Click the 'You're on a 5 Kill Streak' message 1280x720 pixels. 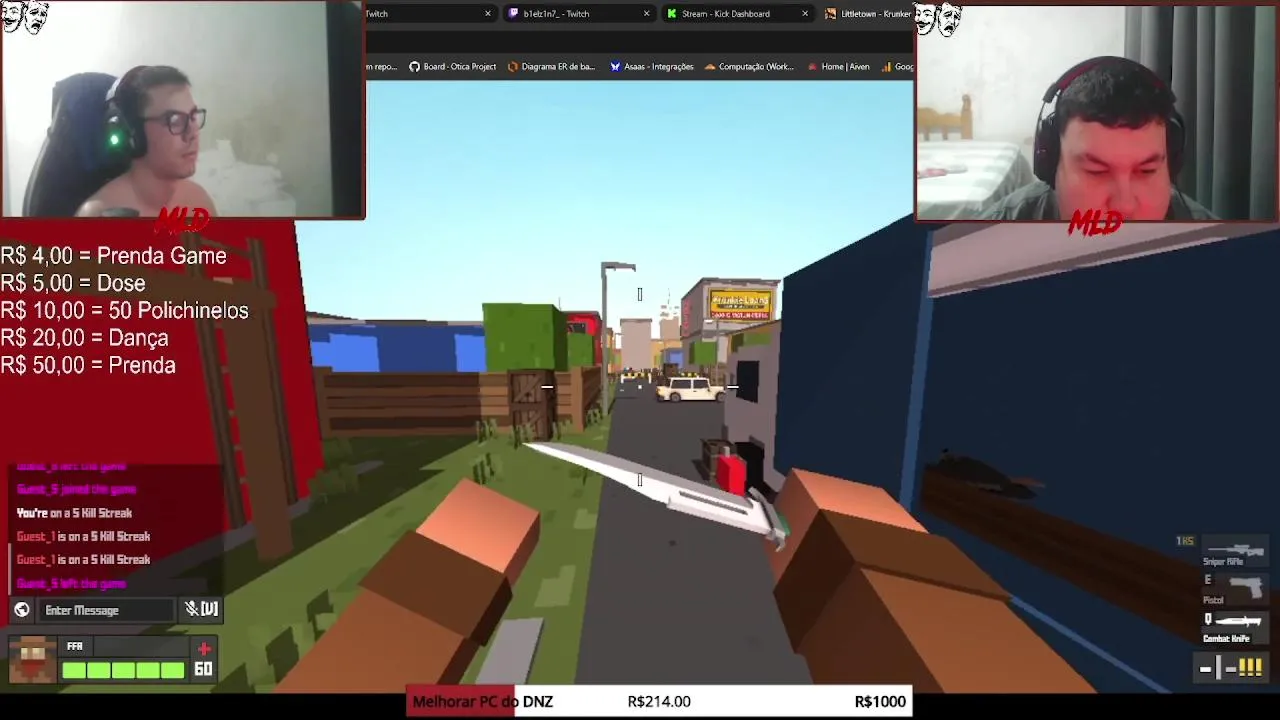point(74,513)
